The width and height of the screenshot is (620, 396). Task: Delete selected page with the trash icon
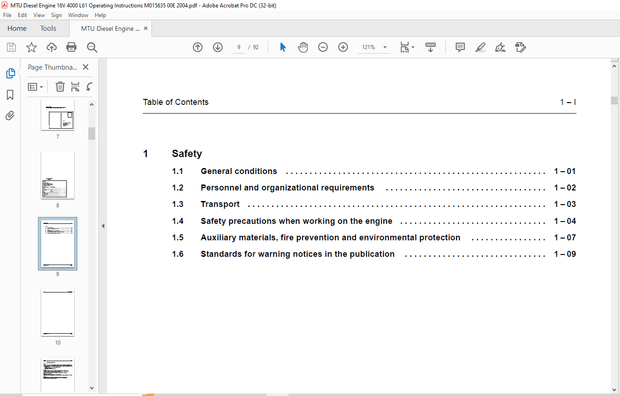pos(60,87)
